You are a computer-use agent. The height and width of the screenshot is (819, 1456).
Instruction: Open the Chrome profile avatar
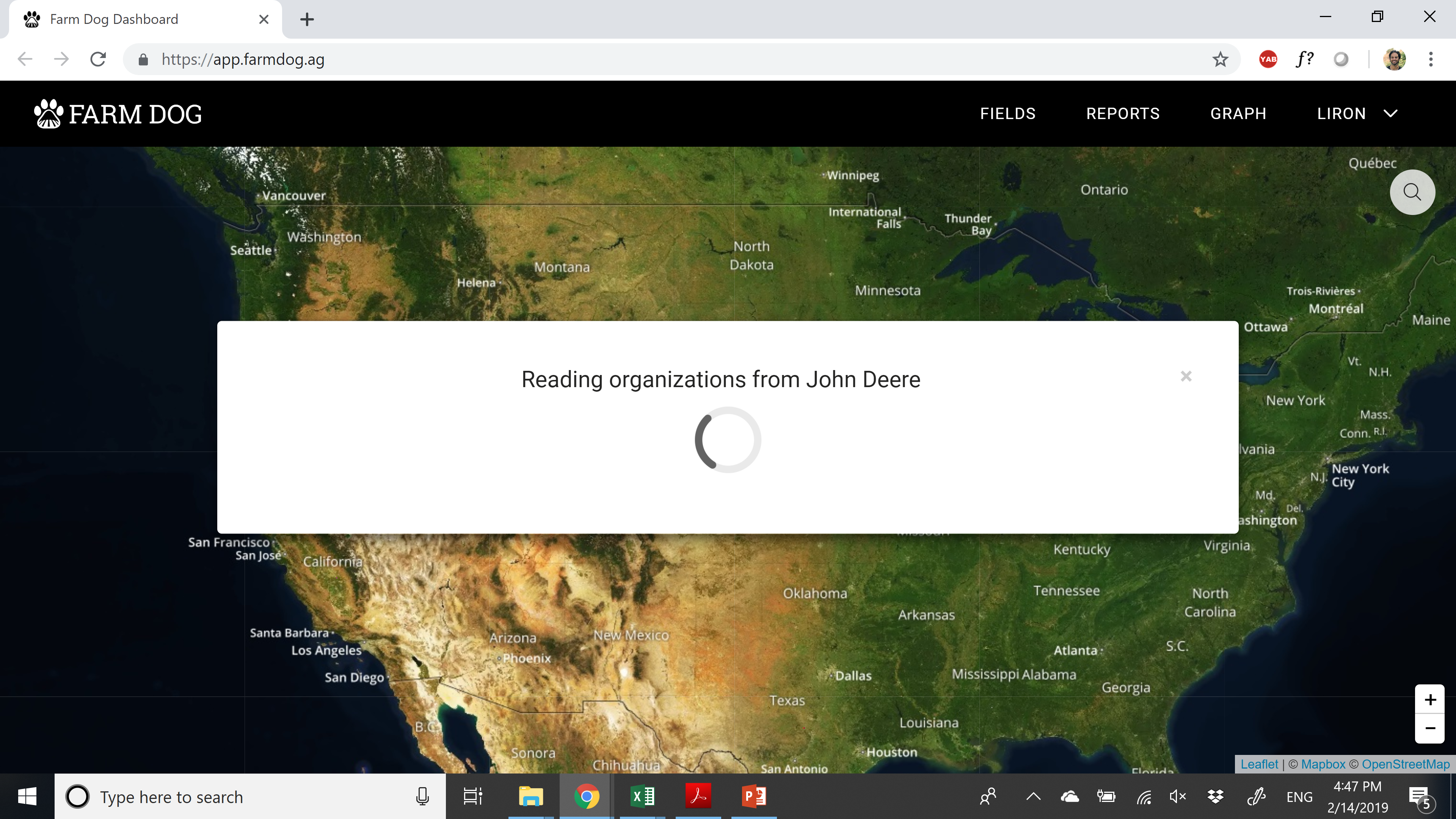pos(1394,59)
